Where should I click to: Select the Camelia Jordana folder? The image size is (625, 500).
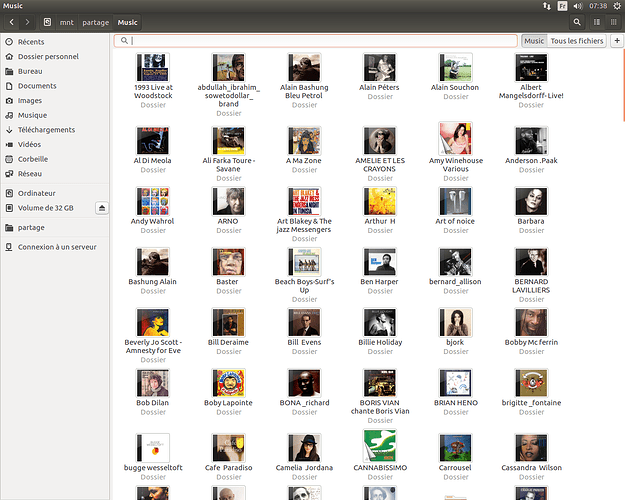304,457
